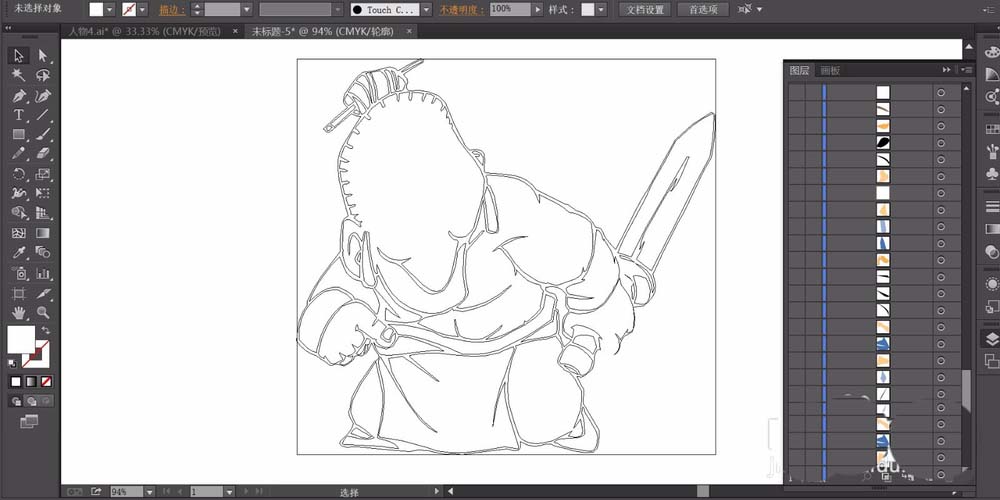Open variable width profile dropdown
The width and height of the screenshot is (1000, 500).
[338, 10]
